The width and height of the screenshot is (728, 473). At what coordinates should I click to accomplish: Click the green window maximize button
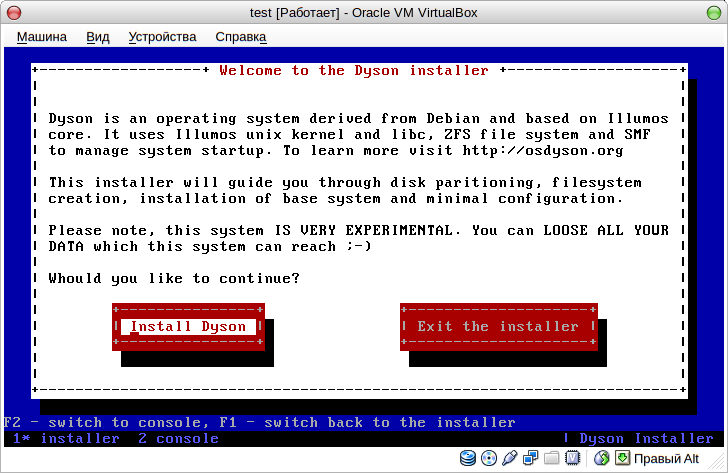714,13
